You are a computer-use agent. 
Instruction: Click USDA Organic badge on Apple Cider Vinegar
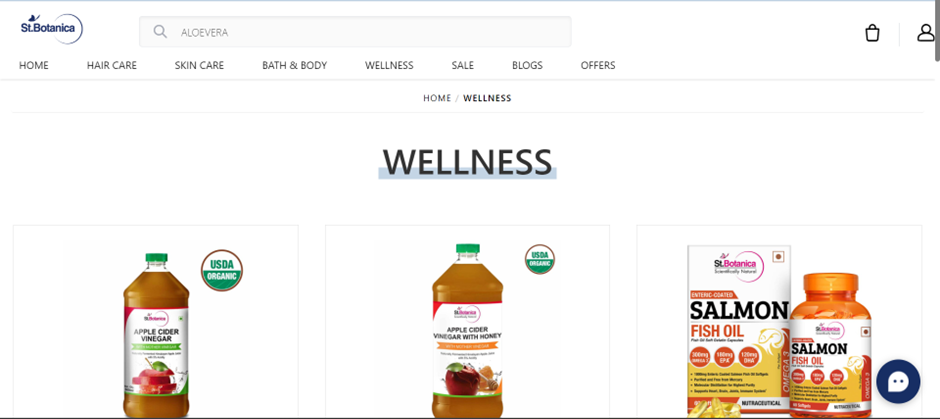[x=222, y=270]
